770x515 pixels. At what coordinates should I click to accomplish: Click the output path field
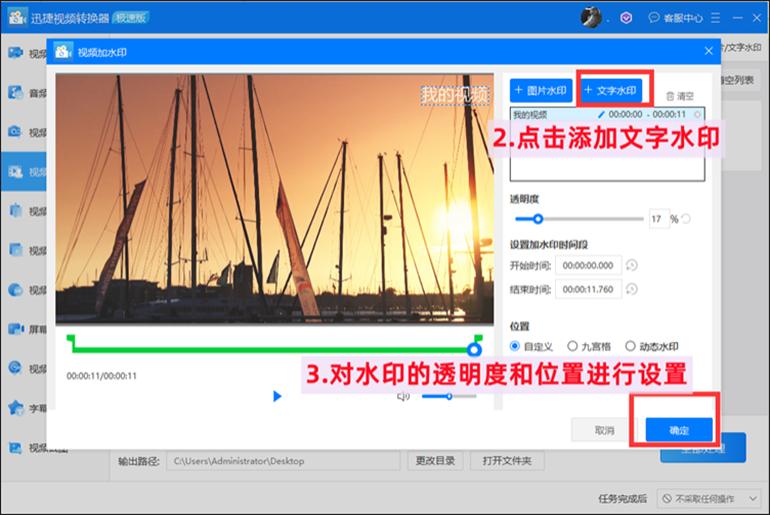click(283, 461)
